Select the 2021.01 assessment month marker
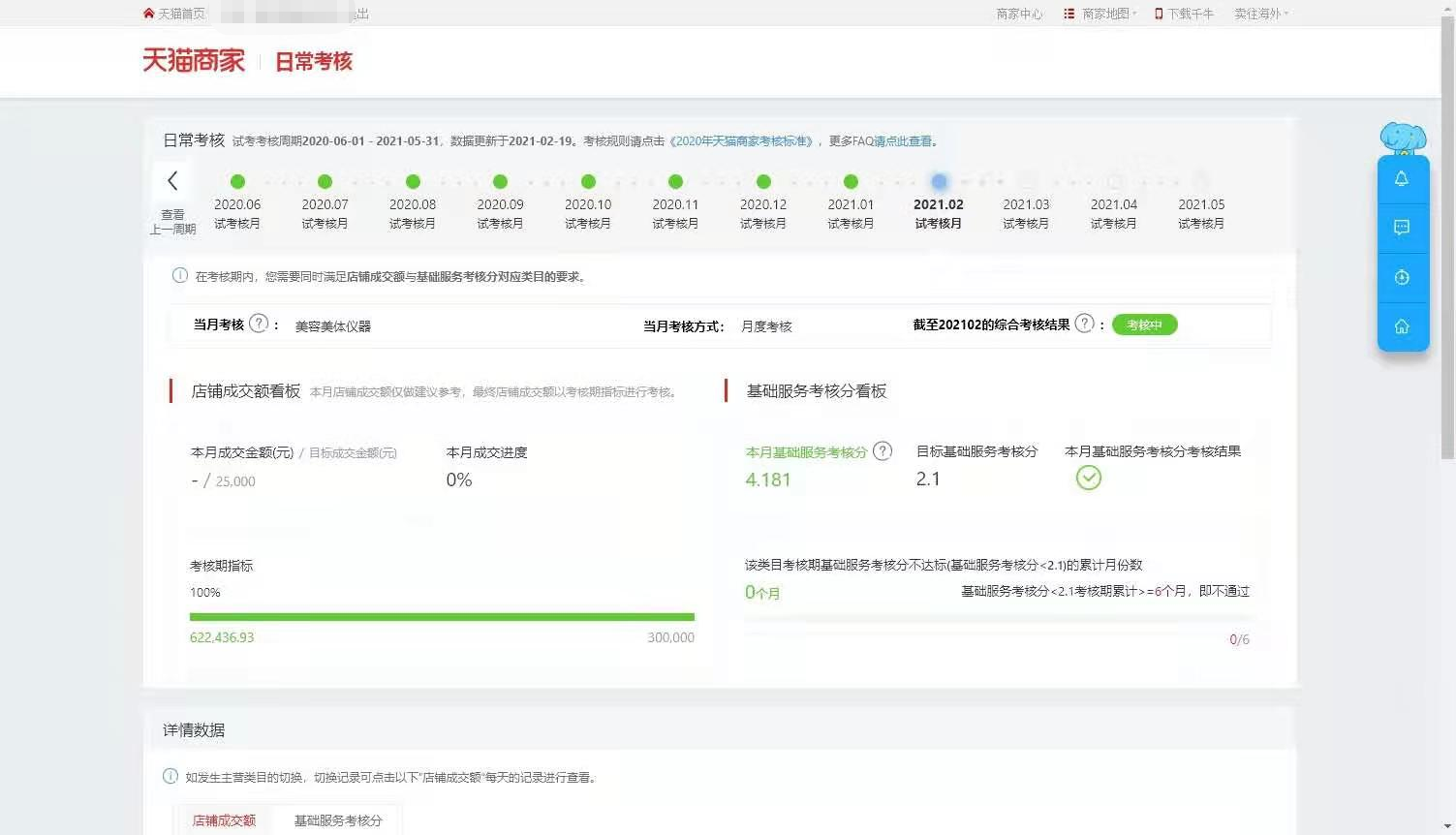The image size is (1456, 835). (x=851, y=181)
